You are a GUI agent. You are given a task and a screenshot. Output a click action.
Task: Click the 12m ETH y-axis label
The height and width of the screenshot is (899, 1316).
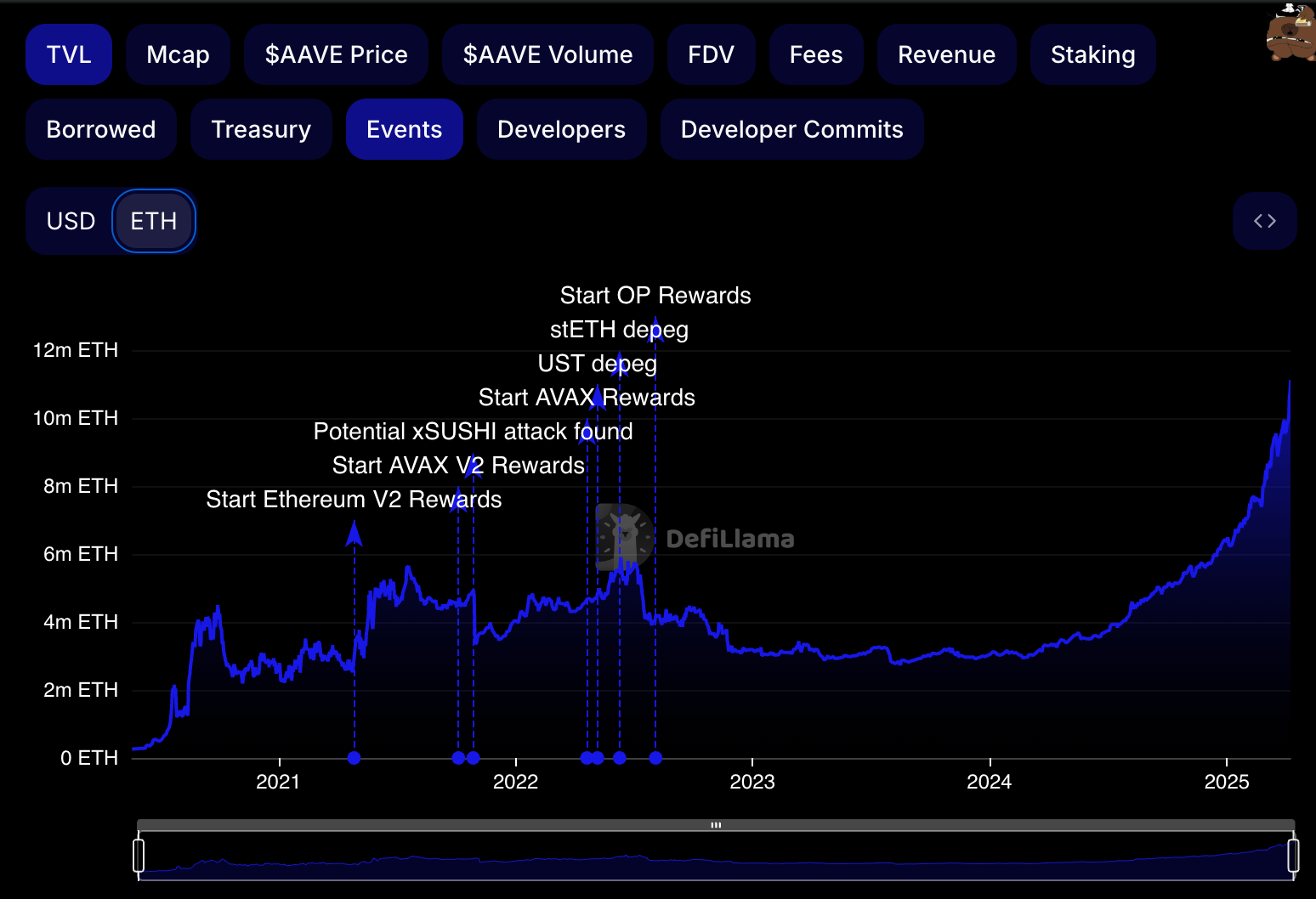point(76,350)
